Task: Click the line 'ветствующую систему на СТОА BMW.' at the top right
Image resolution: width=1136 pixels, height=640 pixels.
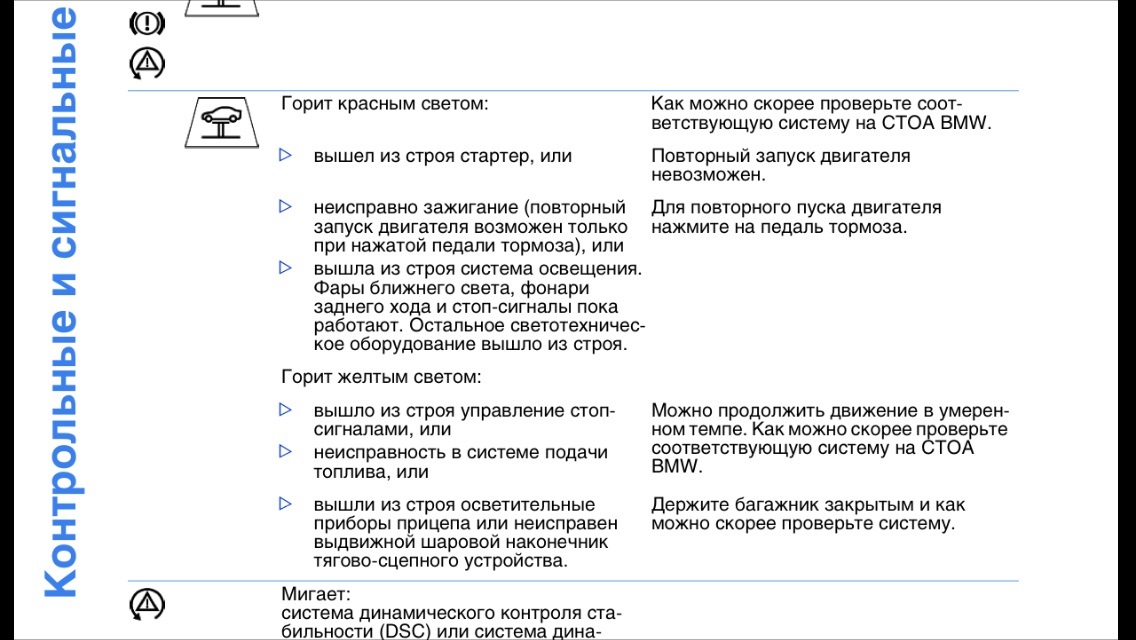Action: coord(821,122)
